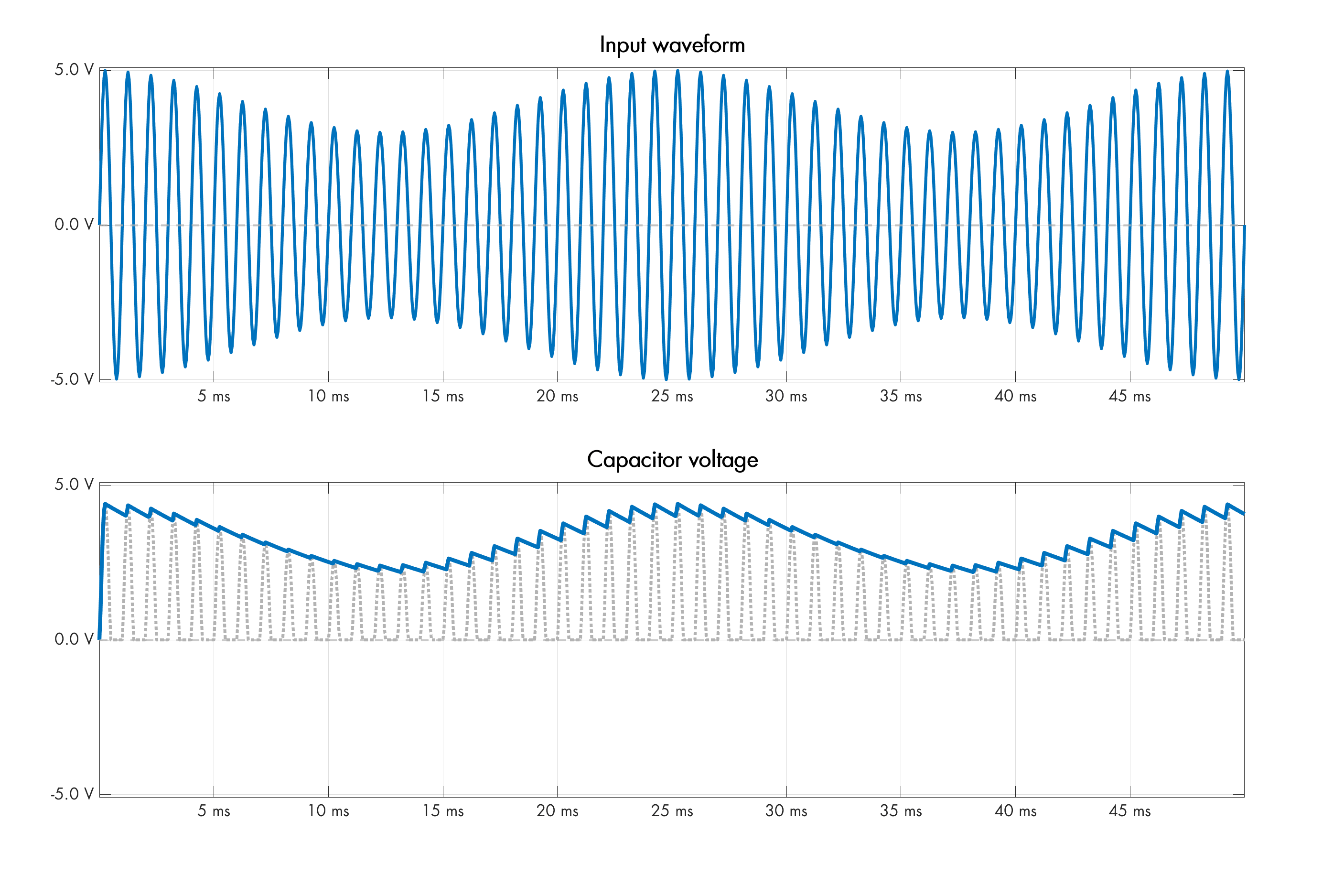Click 15 ms tick label under capacitor voltage plot

tap(443, 811)
